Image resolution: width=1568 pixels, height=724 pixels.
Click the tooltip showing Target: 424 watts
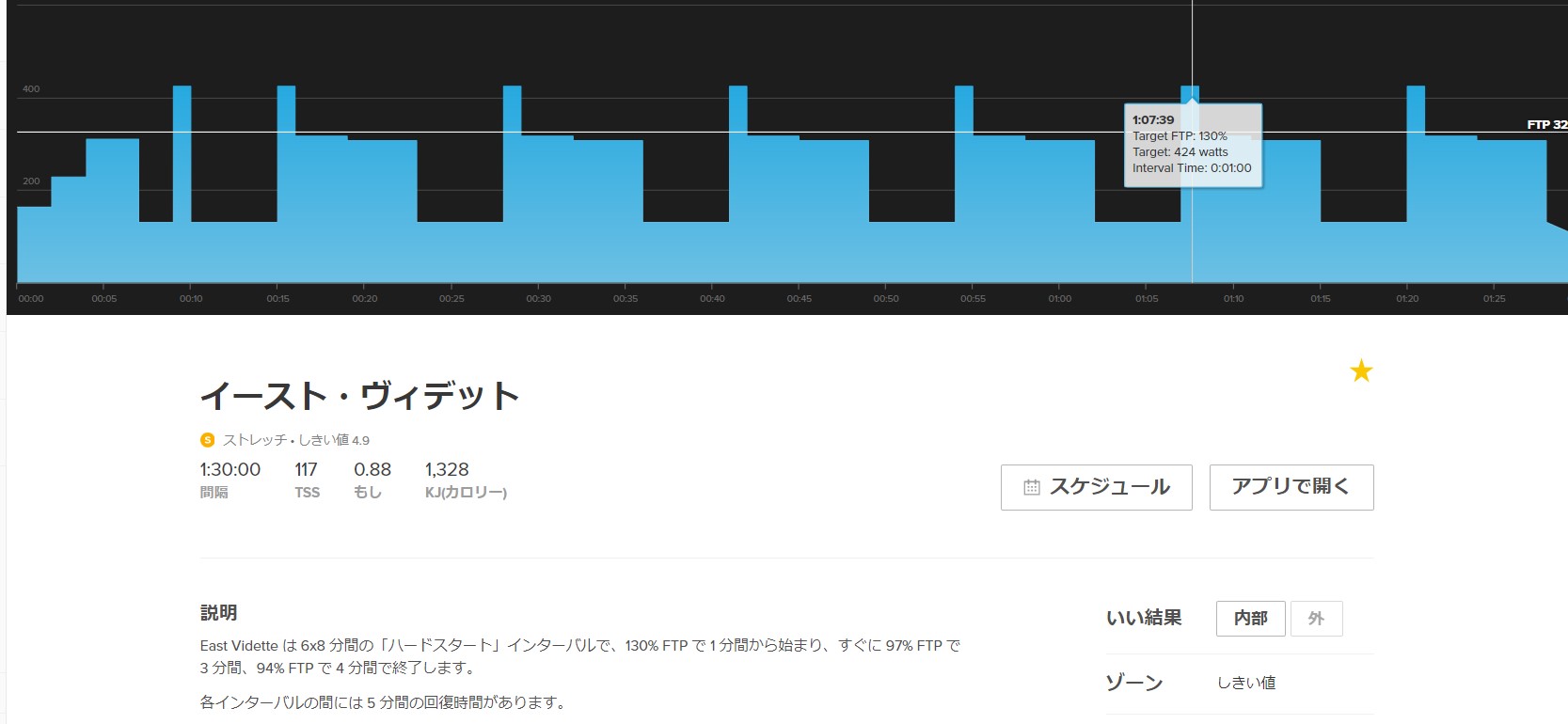[1193, 145]
